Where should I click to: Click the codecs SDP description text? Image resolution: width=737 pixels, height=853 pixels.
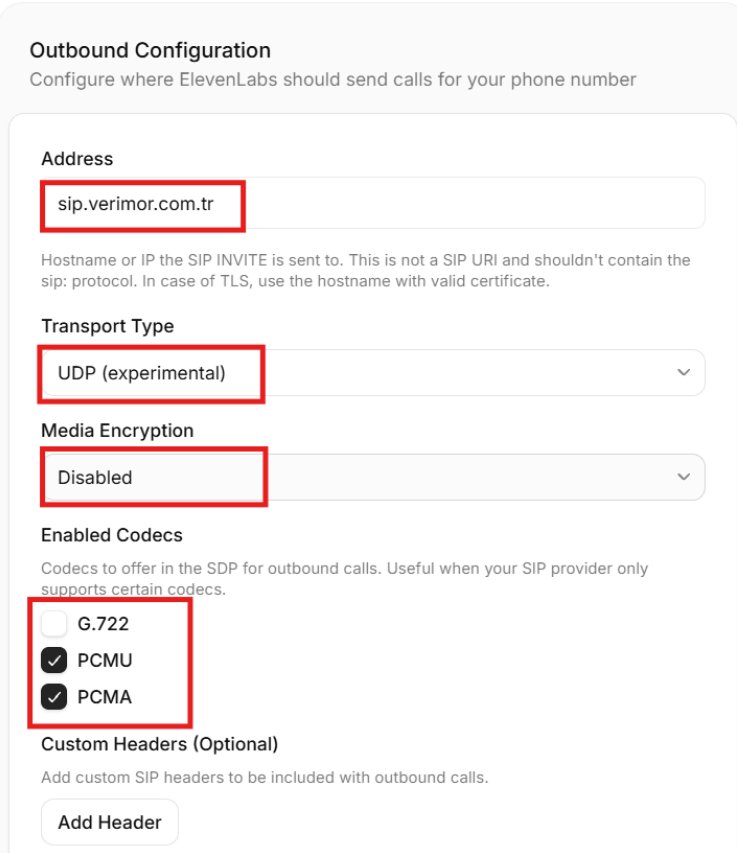[345, 578]
